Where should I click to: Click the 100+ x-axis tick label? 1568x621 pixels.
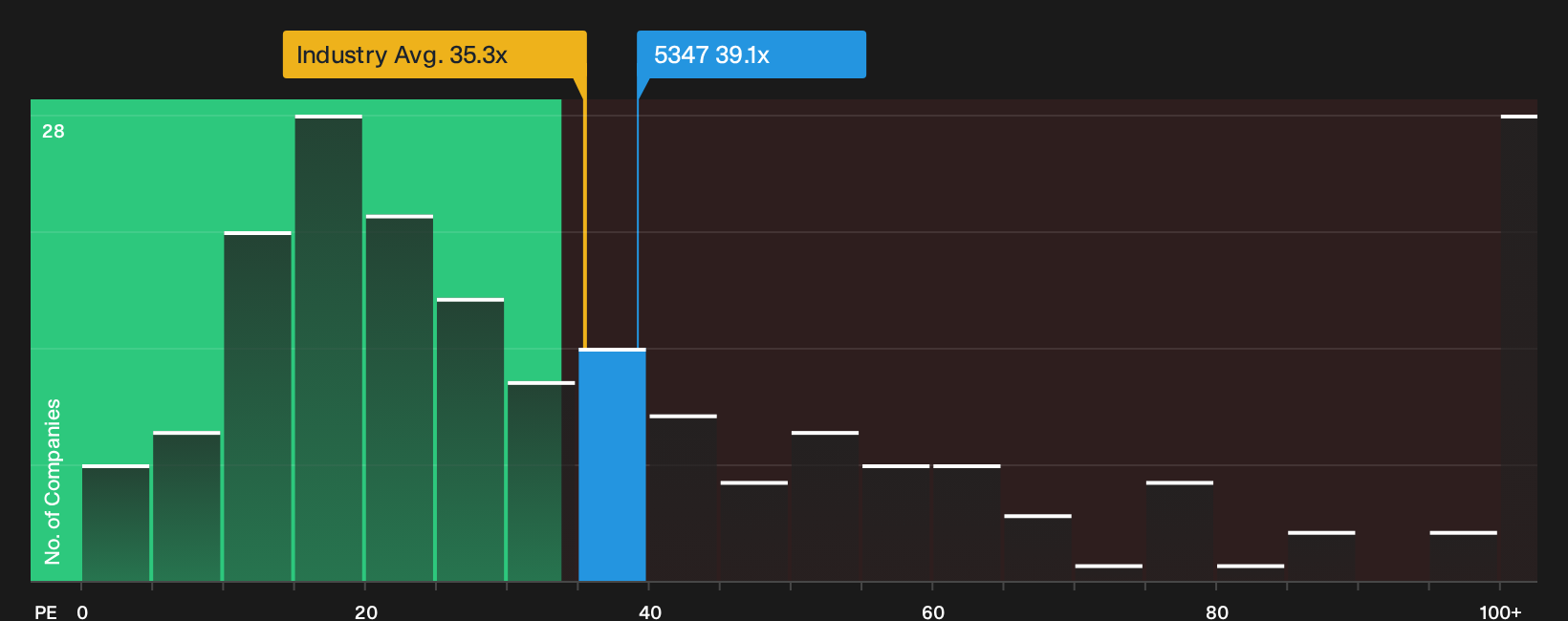tap(1500, 611)
